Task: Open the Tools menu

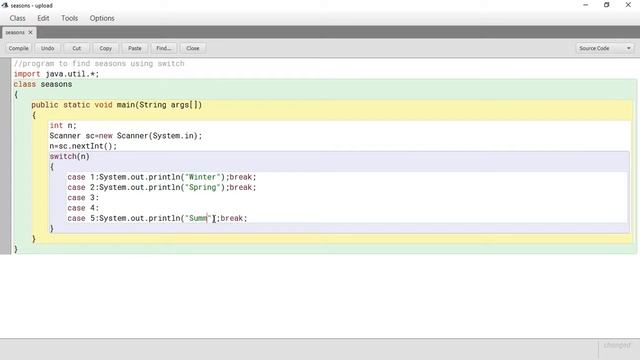Action: 69,18
